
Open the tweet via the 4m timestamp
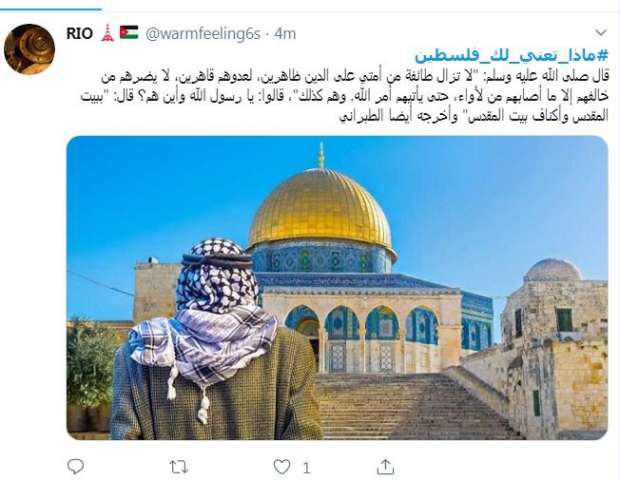point(285,34)
